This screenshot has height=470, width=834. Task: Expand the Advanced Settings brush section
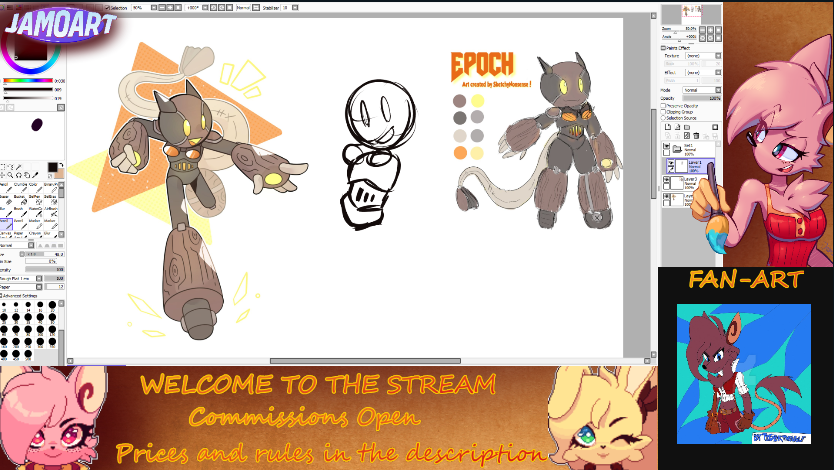[1, 296]
